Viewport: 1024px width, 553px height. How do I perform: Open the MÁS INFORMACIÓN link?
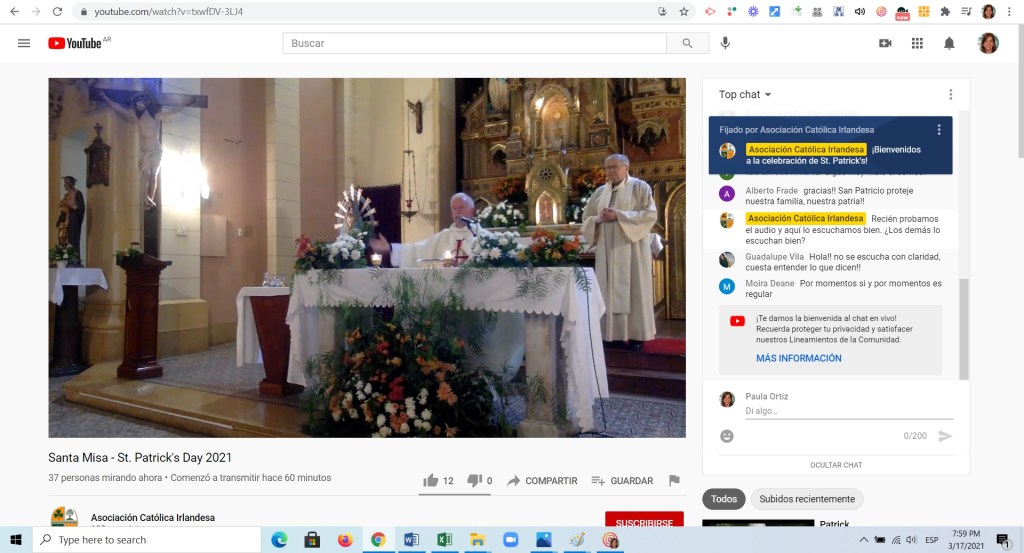coord(798,358)
